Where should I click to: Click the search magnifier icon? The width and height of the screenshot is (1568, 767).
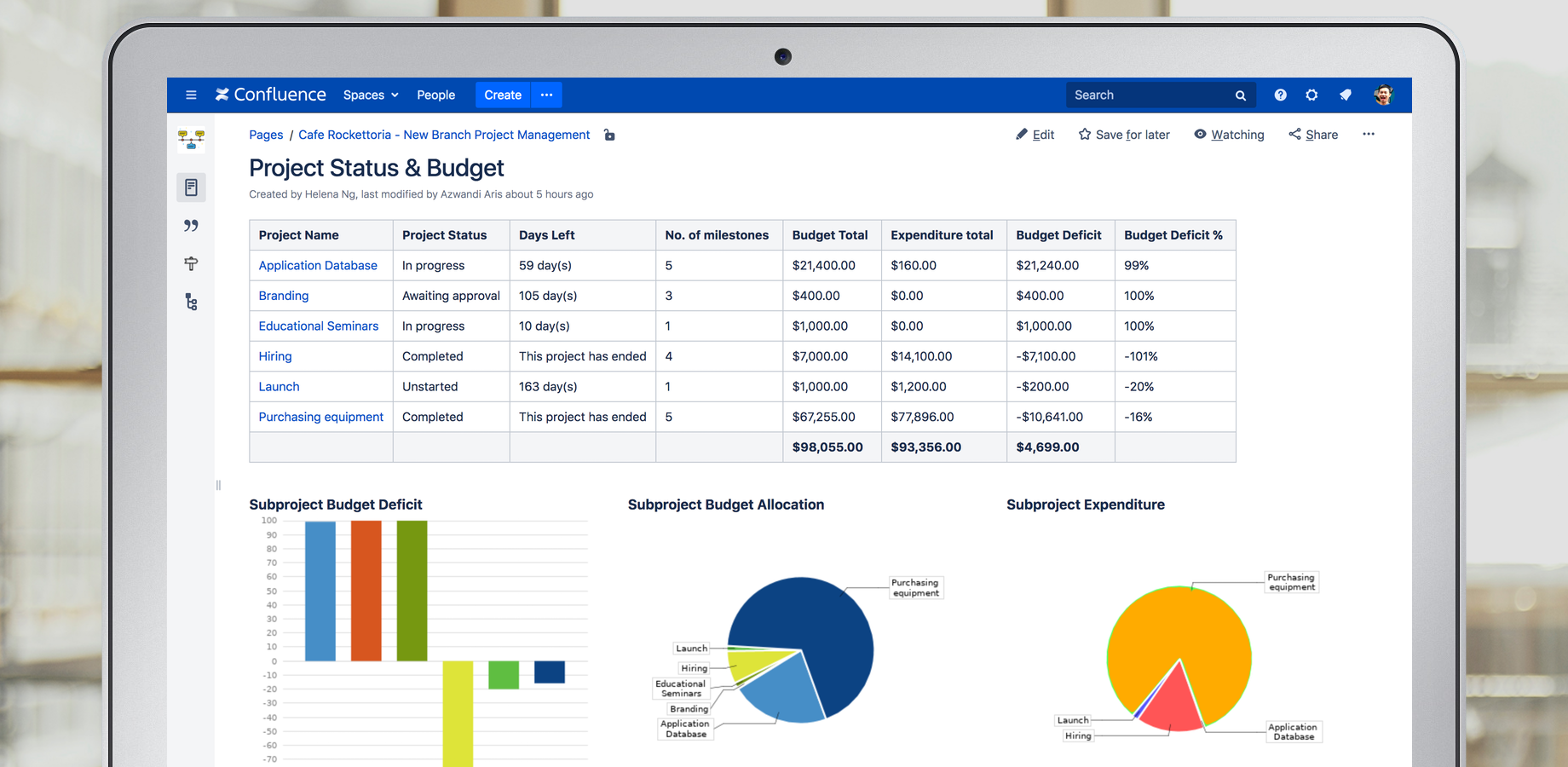click(x=1241, y=95)
